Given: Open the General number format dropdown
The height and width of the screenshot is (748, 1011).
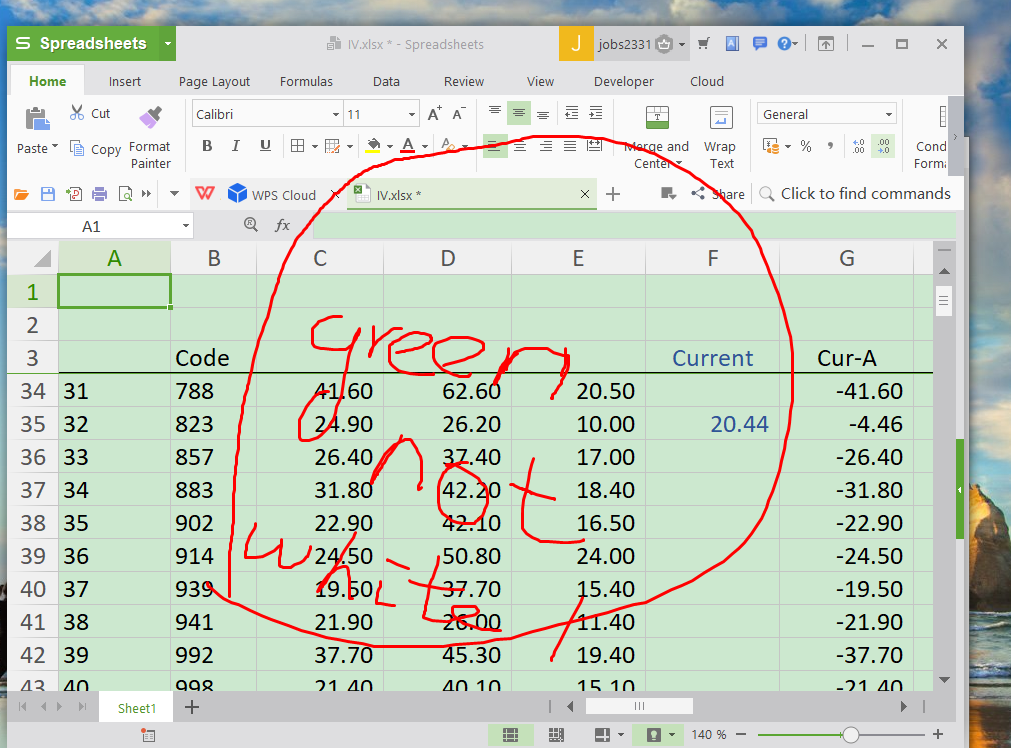Looking at the screenshot, I should (888, 113).
